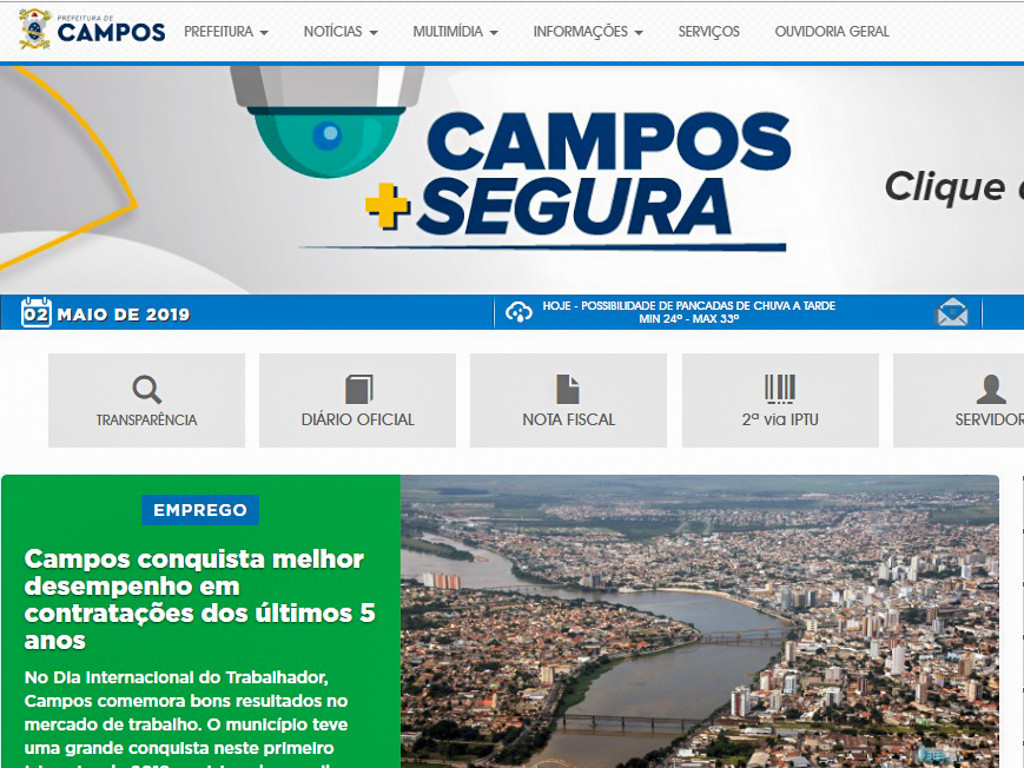Expand the Notícias dropdown menu
Viewport: 1024px width, 768px height.
340,31
